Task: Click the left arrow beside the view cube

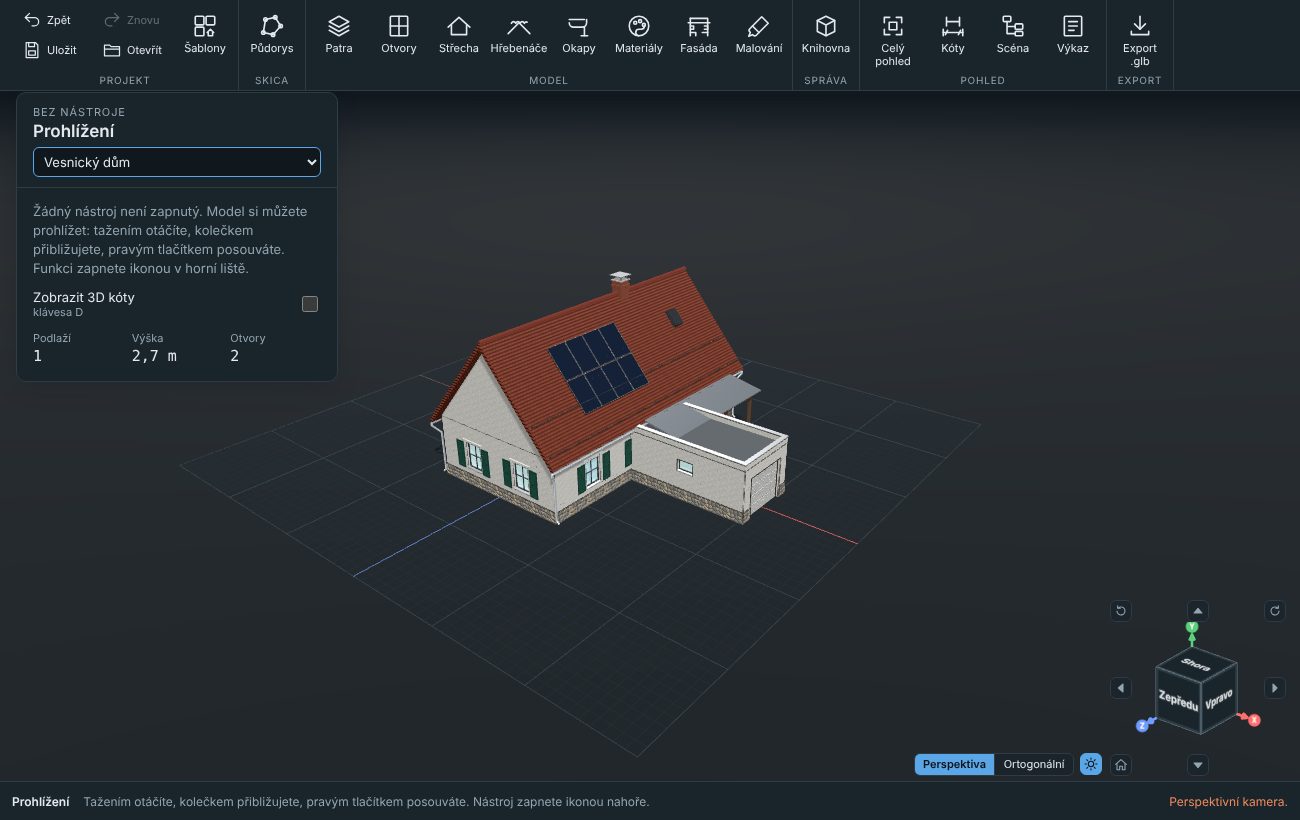Action: point(1121,688)
